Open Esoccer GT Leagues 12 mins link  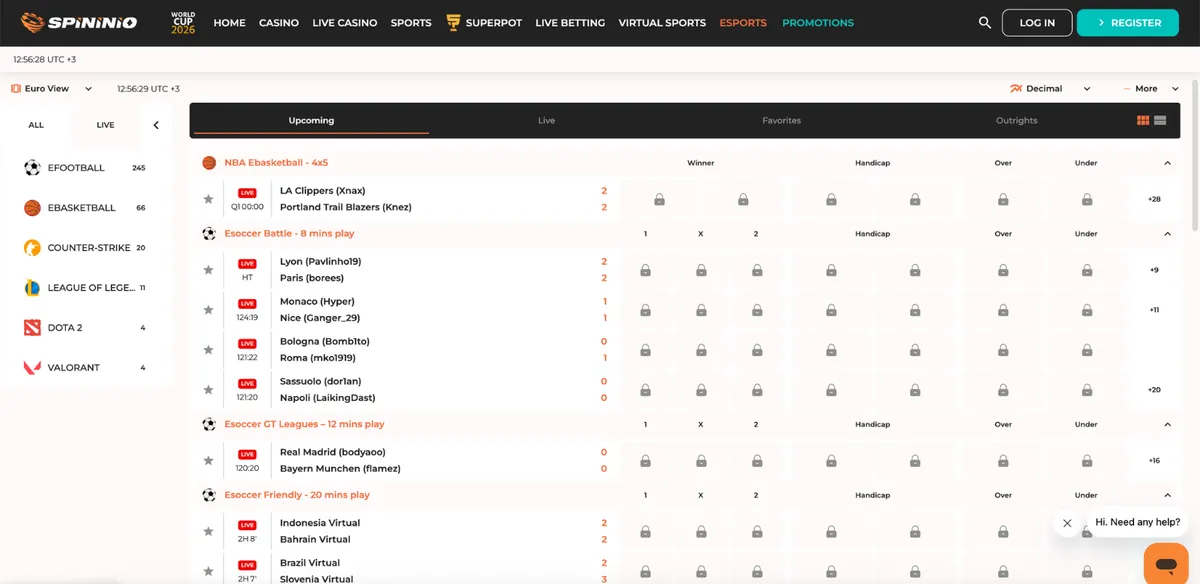click(304, 424)
